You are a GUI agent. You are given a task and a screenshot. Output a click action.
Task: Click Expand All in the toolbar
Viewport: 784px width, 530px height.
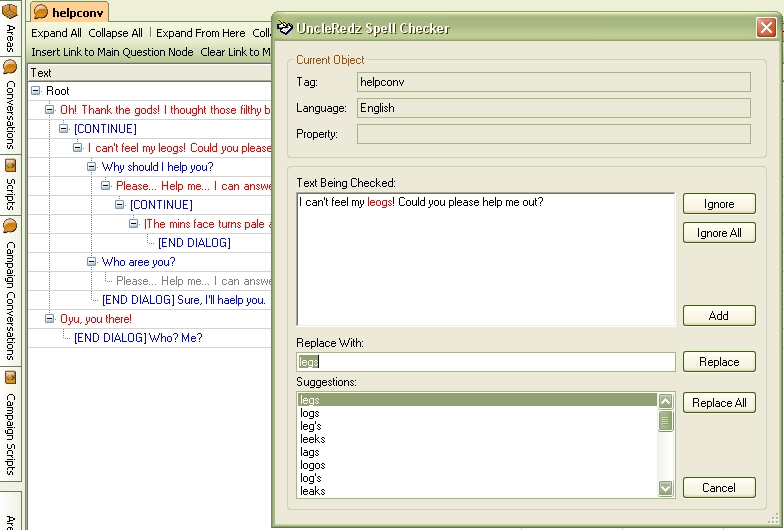56,33
